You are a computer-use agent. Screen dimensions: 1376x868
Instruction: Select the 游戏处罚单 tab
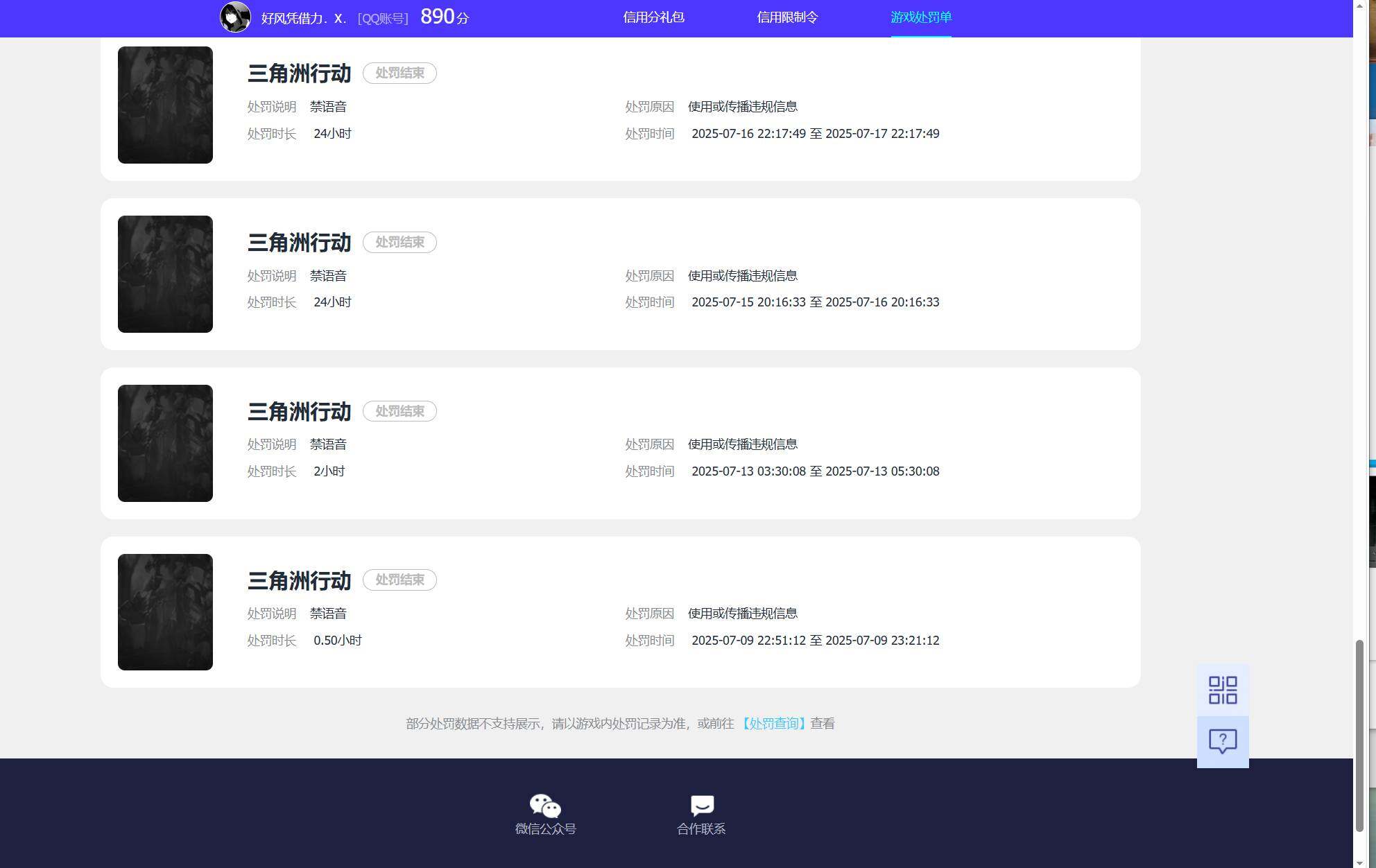[921, 17]
